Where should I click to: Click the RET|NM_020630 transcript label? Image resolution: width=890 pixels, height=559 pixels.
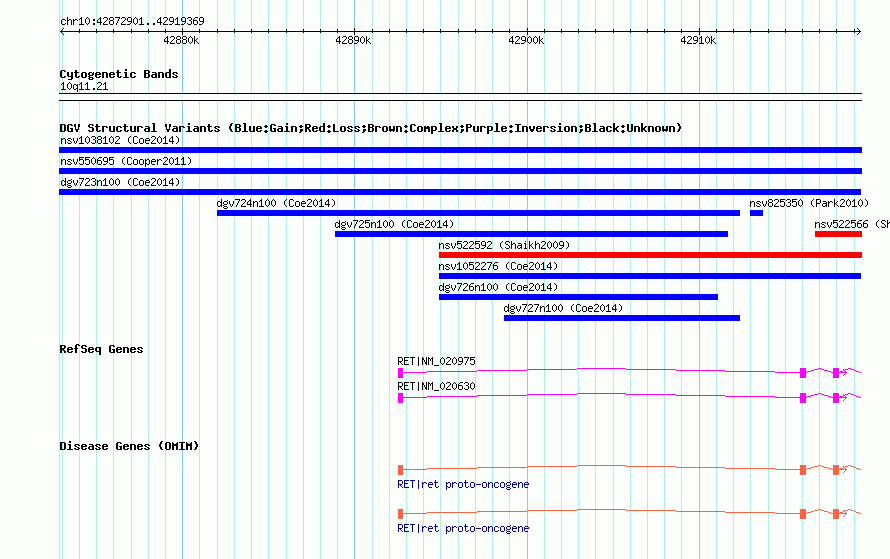(436, 386)
